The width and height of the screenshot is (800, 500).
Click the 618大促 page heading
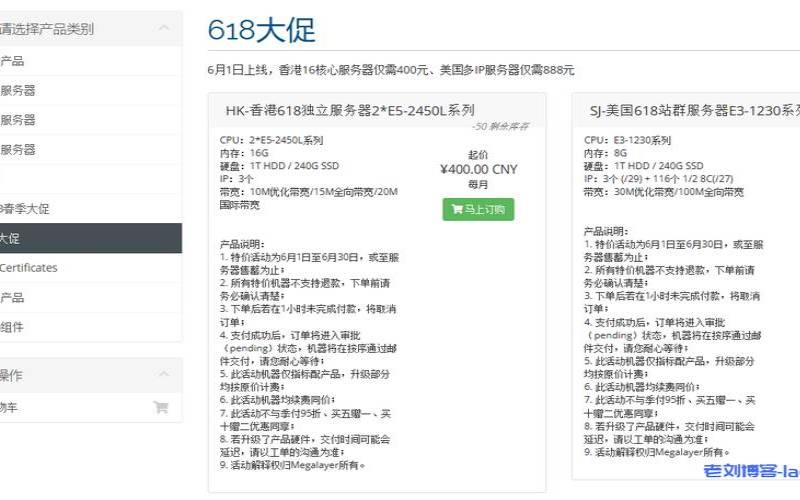[261, 31]
